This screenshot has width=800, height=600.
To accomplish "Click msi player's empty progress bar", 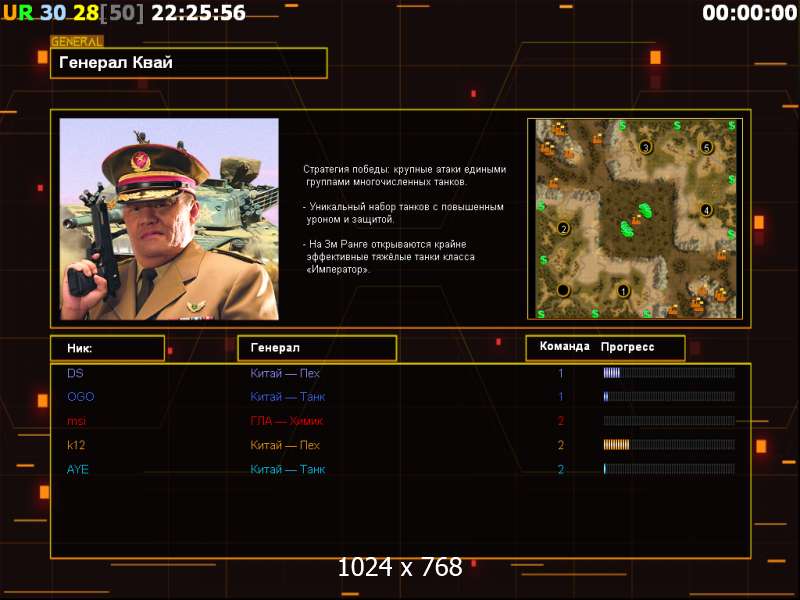I will [x=669, y=421].
